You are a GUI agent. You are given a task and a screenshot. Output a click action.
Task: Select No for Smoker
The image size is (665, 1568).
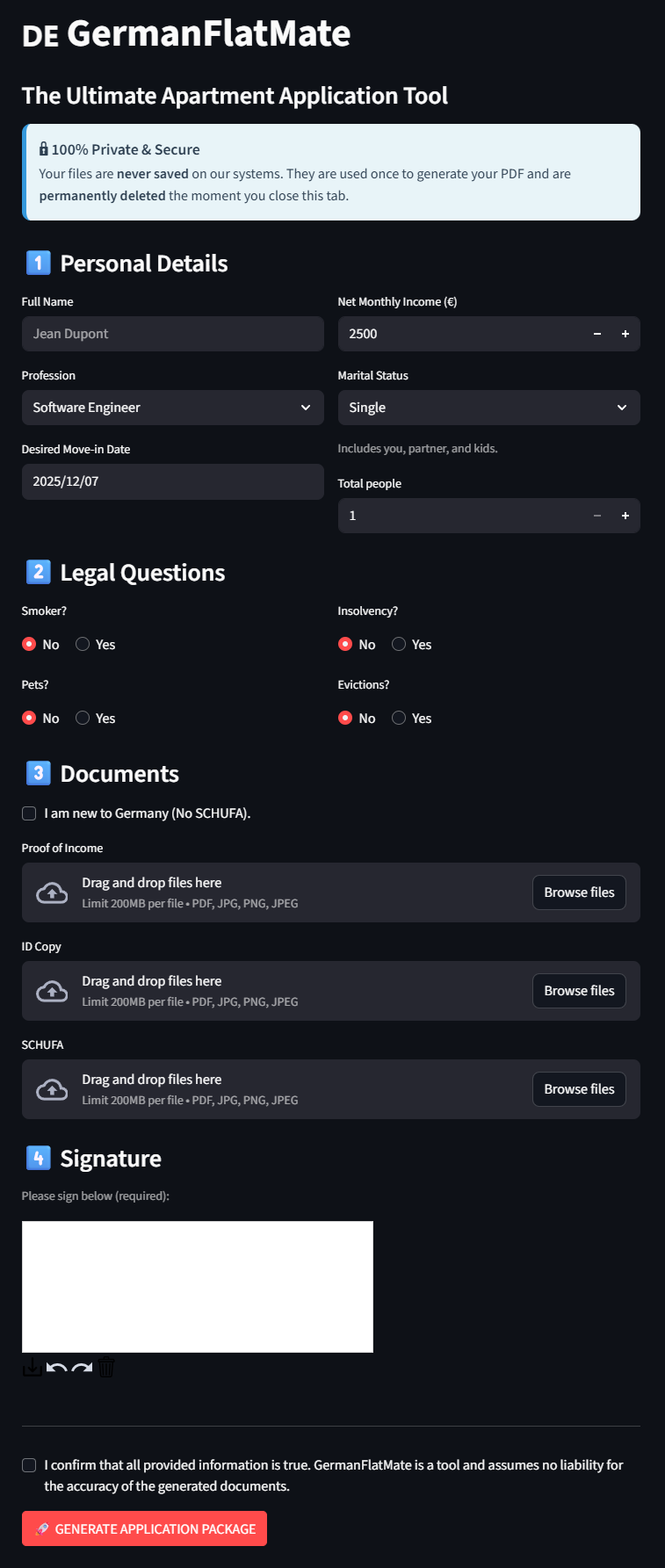coord(40,645)
